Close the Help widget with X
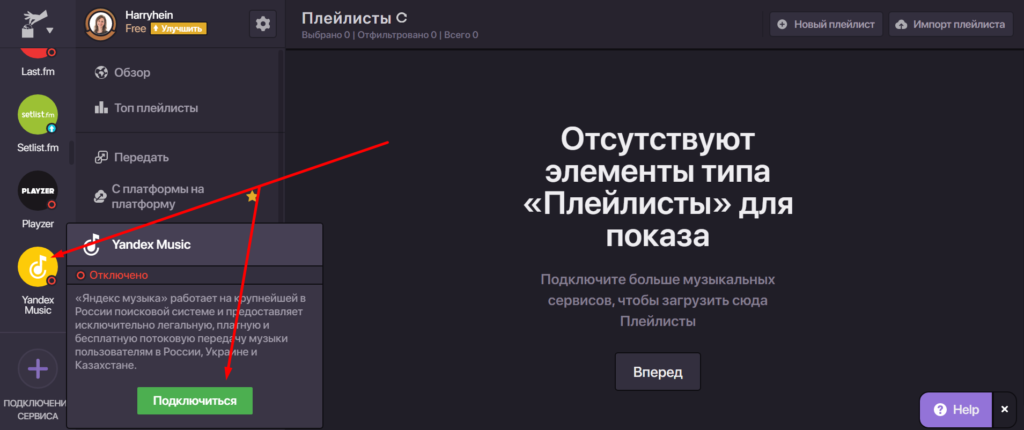 click(x=1004, y=409)
